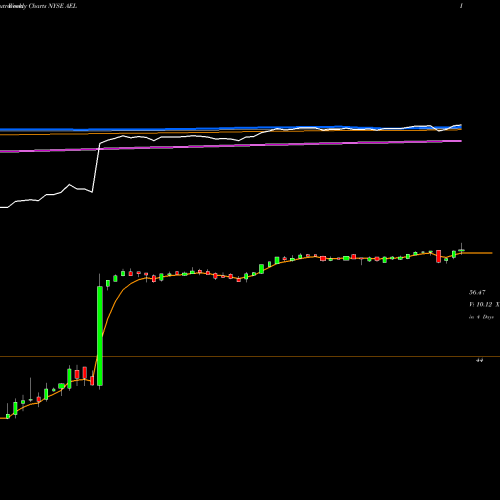Select the thick blue moving average line
Viewport: 500px width, 500px height.
point(231,128)
